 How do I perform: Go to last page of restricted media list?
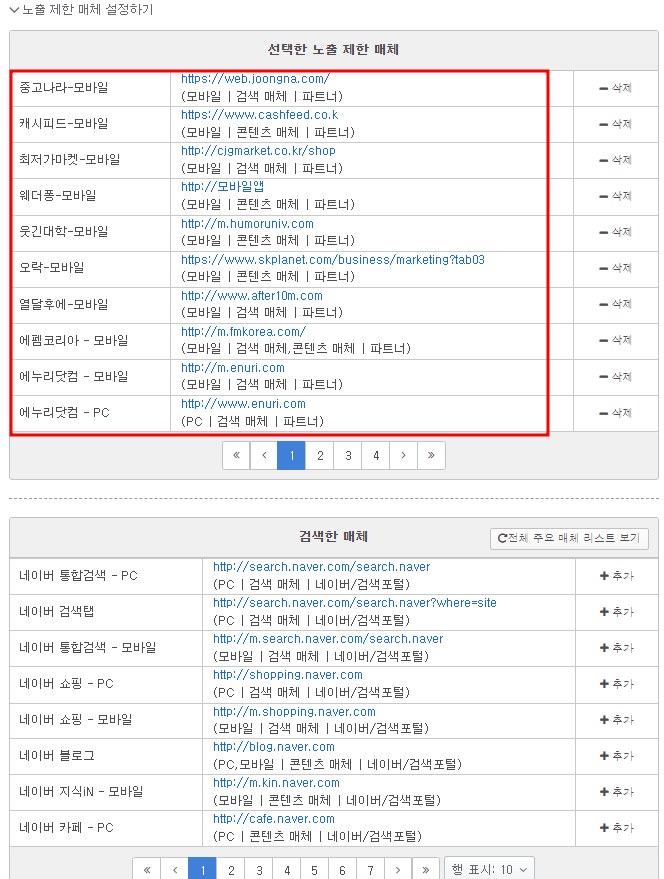[431, 455]
